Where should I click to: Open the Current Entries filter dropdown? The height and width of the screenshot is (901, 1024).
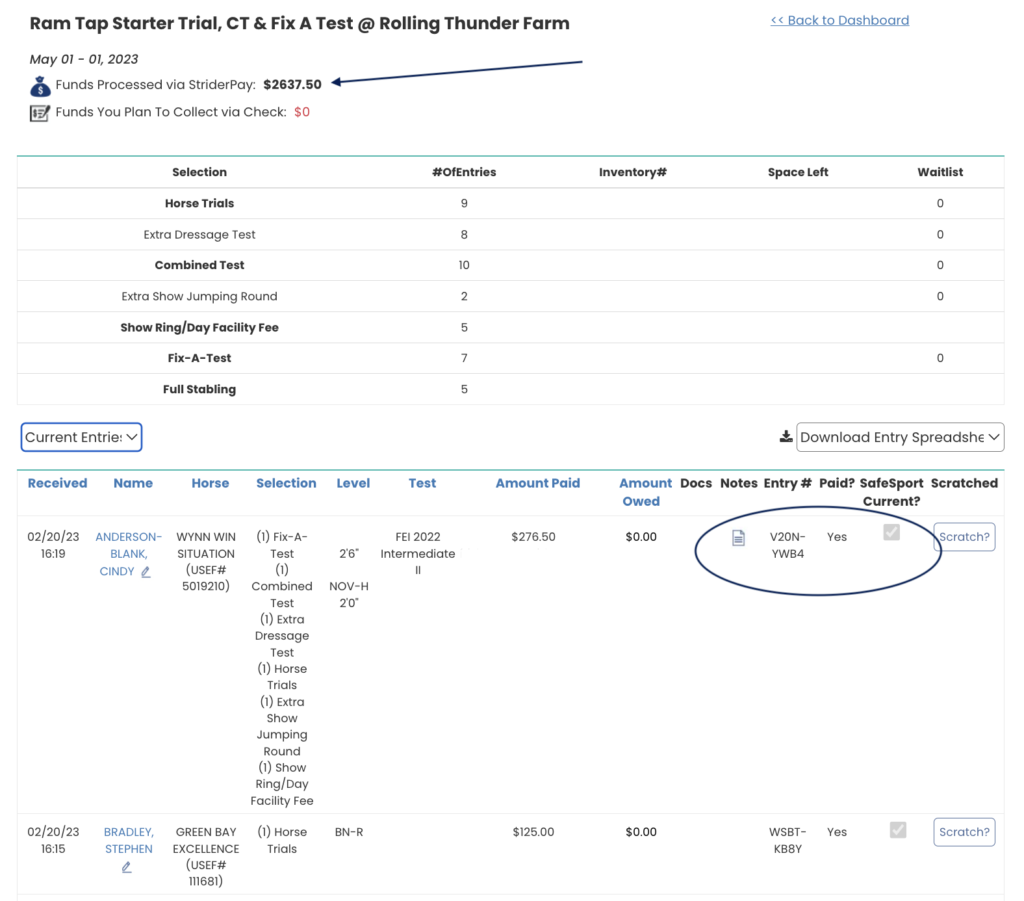pos(81,436)
